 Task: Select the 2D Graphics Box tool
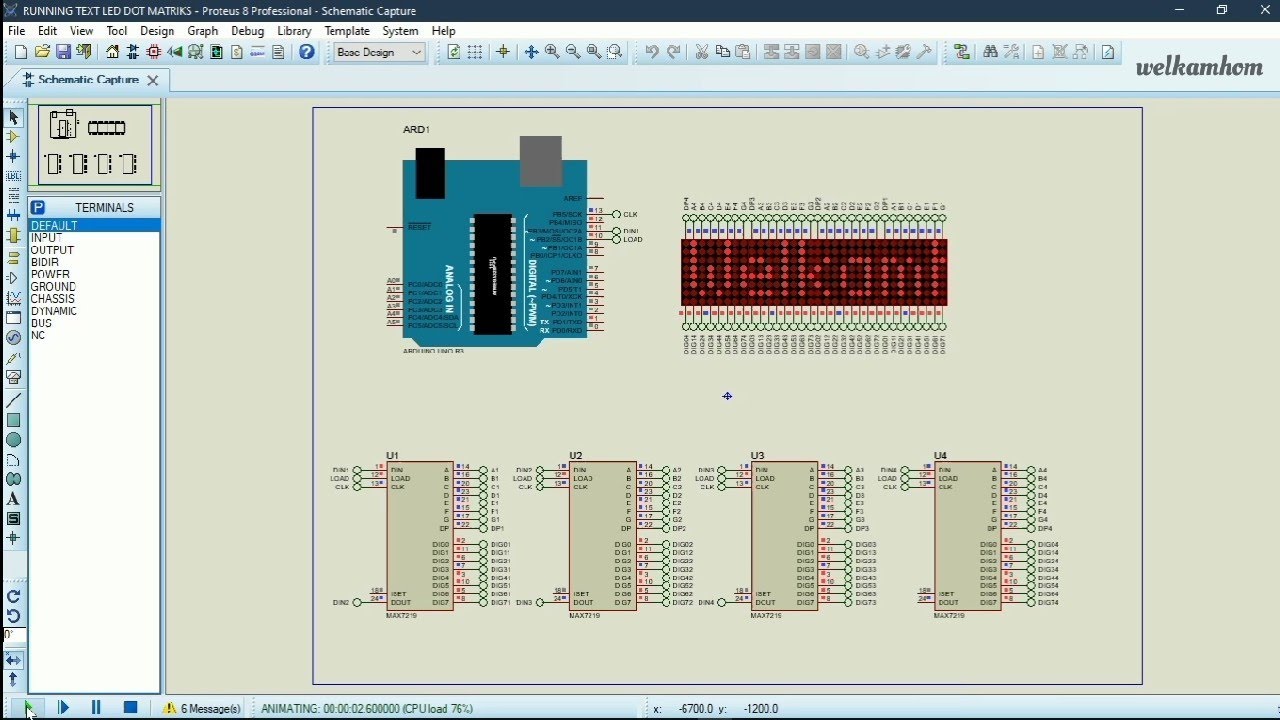click(13, 420)
